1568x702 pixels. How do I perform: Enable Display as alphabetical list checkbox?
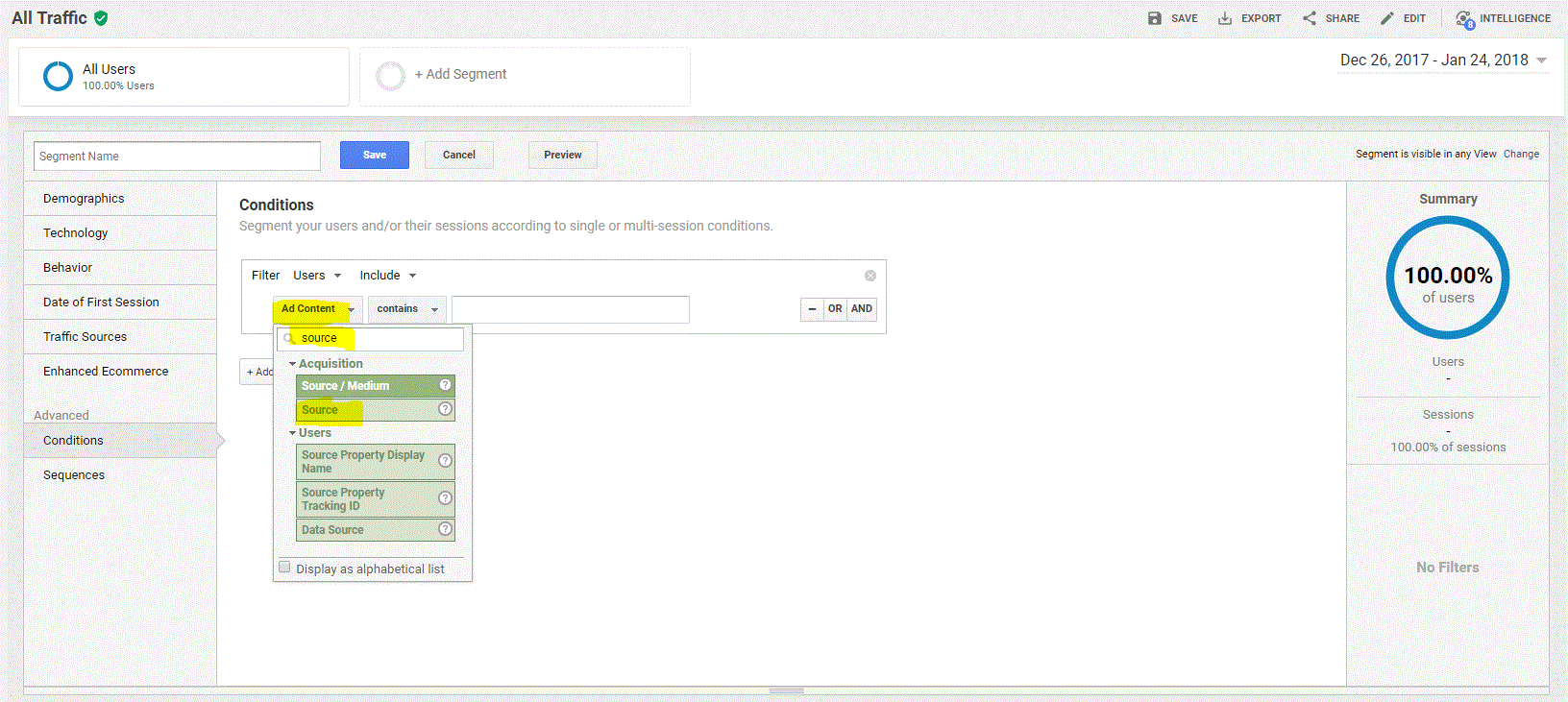point(284,568)
